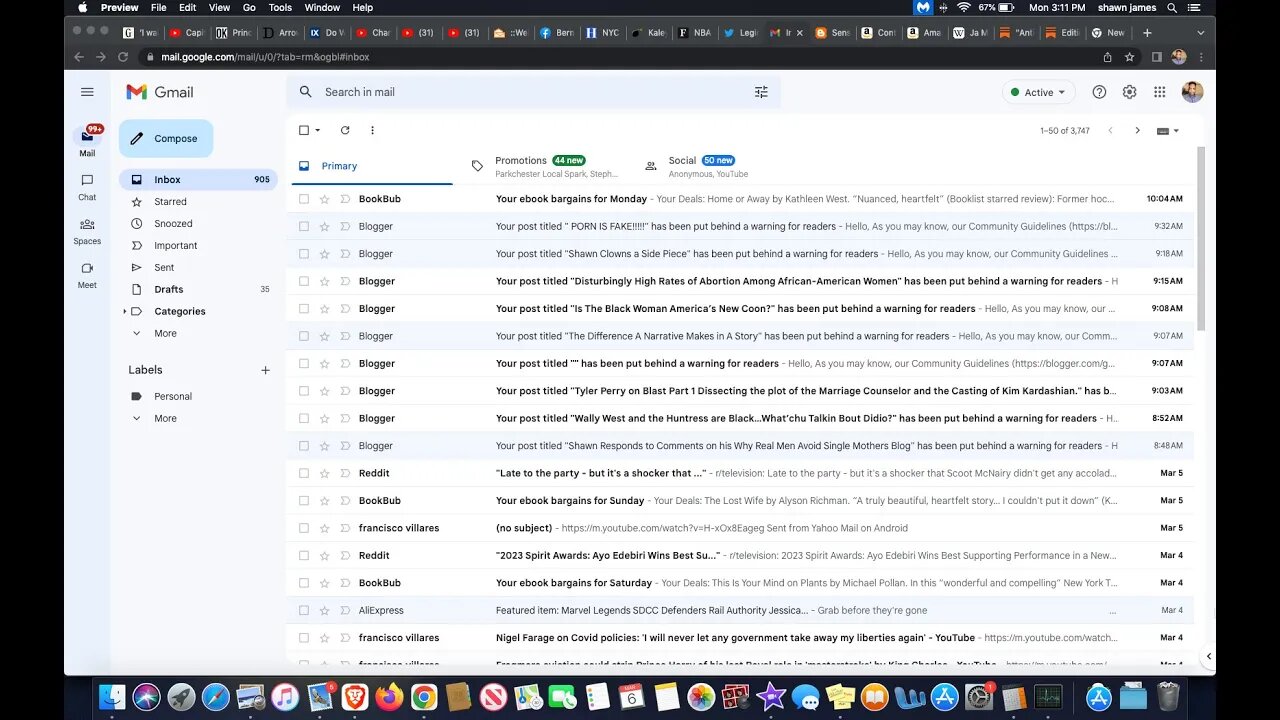Open Google Chrome from the dock
Viewport: 1280px width, 720px height.
click(x=423, y=697)
